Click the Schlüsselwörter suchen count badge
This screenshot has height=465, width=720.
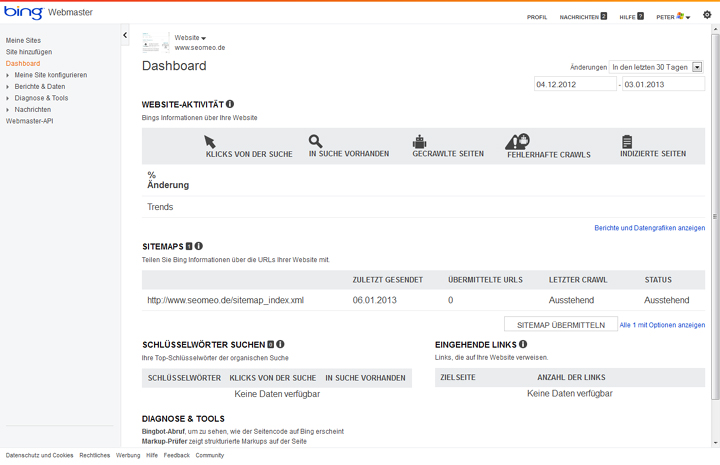[x=270, y=345]
